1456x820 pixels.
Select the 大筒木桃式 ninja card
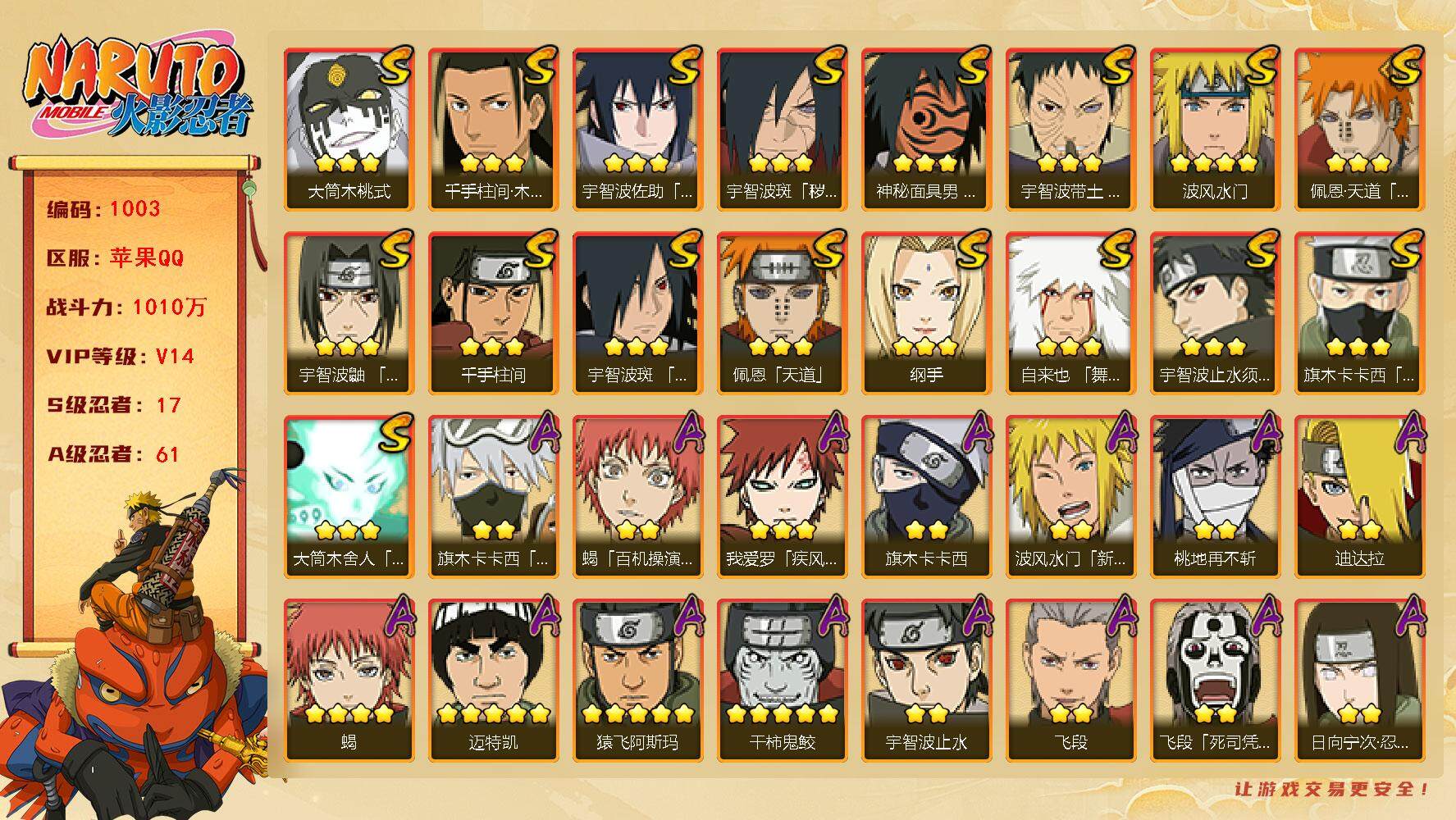point(349,130)
